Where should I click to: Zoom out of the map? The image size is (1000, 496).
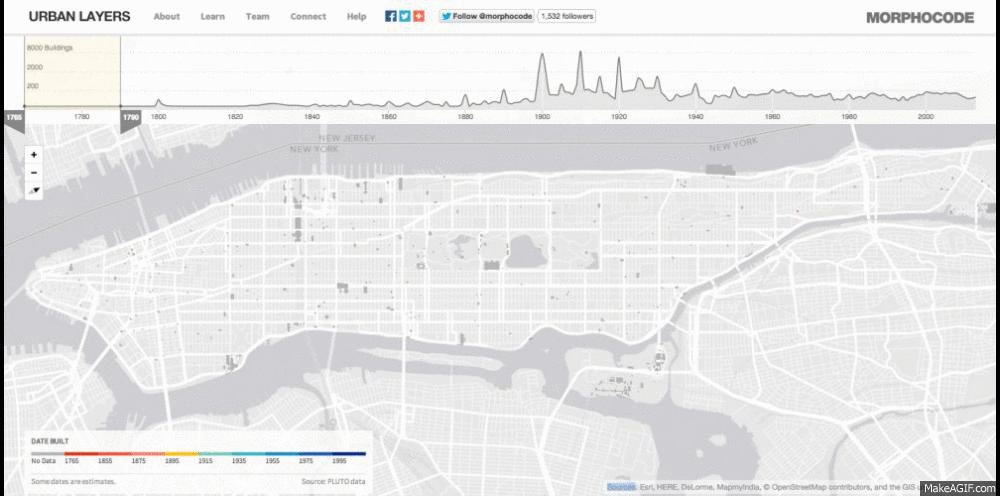tap(34, 172)
